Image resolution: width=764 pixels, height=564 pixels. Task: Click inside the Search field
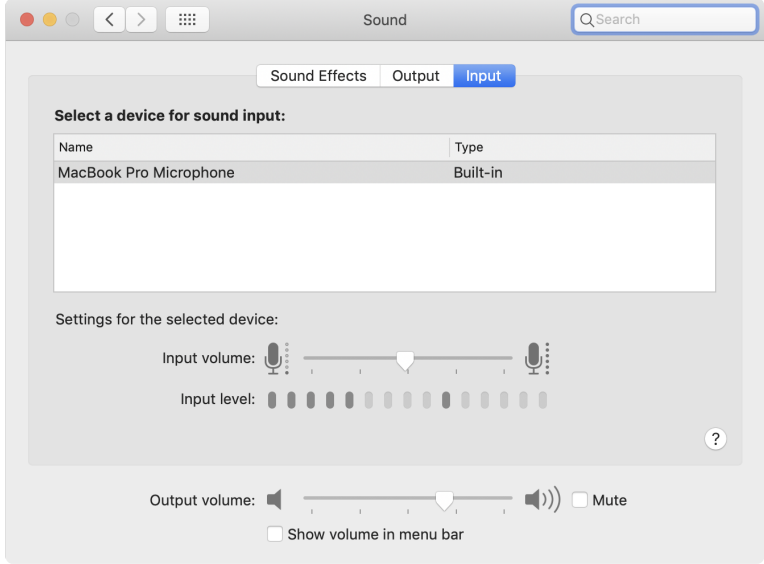tap(670, 19)
